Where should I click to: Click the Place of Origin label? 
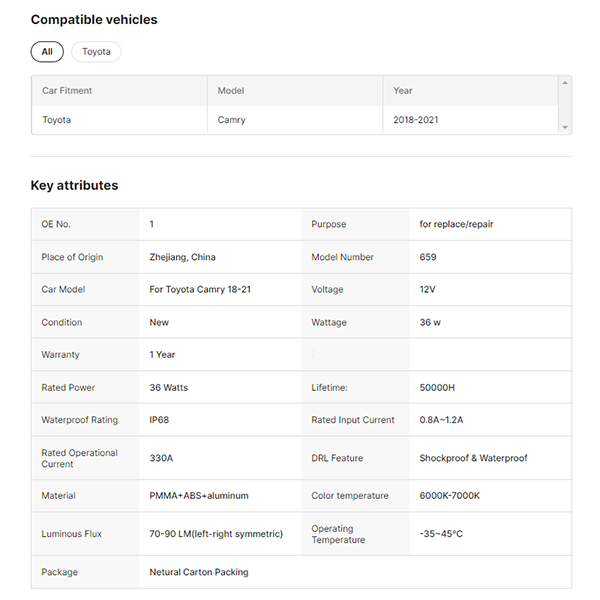tap(72, 257)
